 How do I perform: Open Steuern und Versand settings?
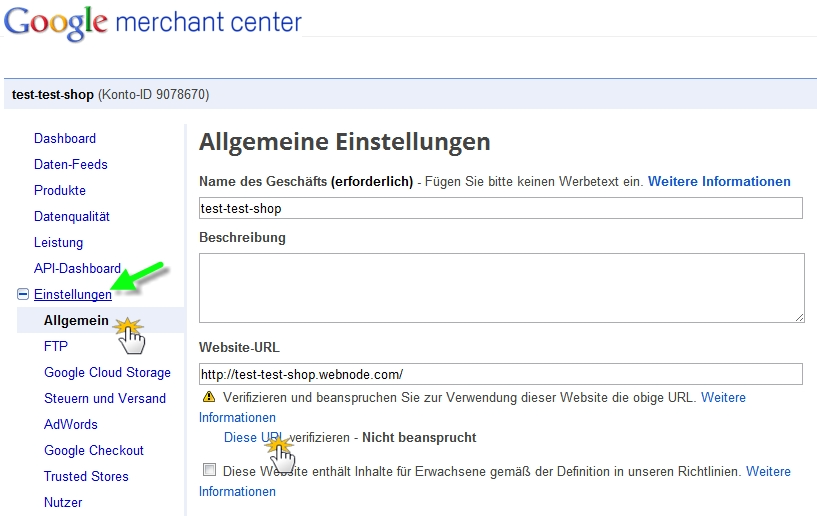click(105, 398)
